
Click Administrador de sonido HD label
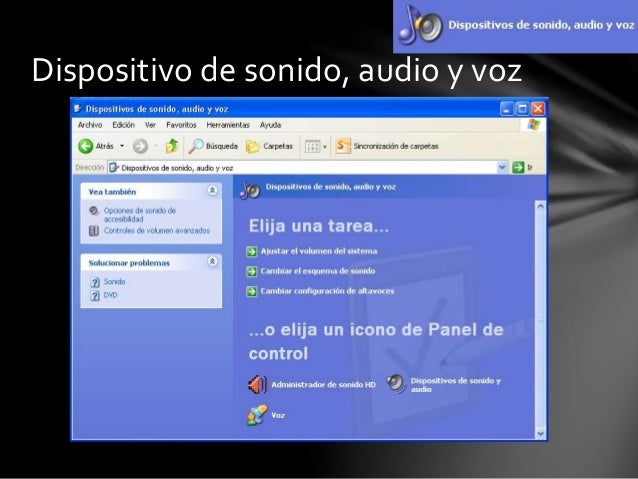pyautogui.click(x=323, y=385)
